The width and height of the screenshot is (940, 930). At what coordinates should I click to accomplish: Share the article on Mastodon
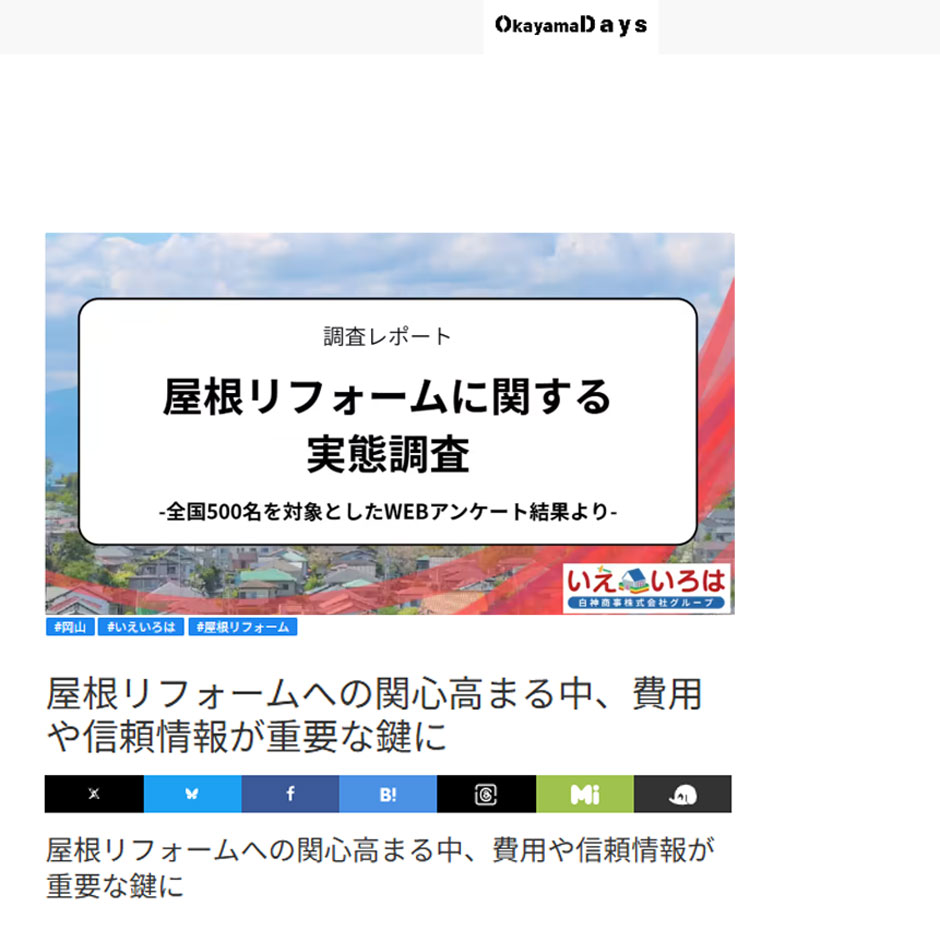tap(682, 794)
